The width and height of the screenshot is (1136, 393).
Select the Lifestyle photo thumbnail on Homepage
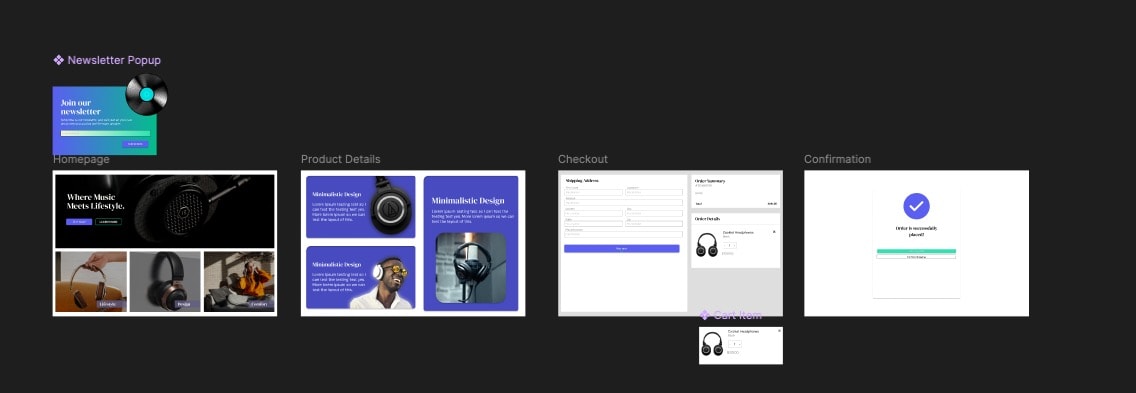tap(91, 281)
